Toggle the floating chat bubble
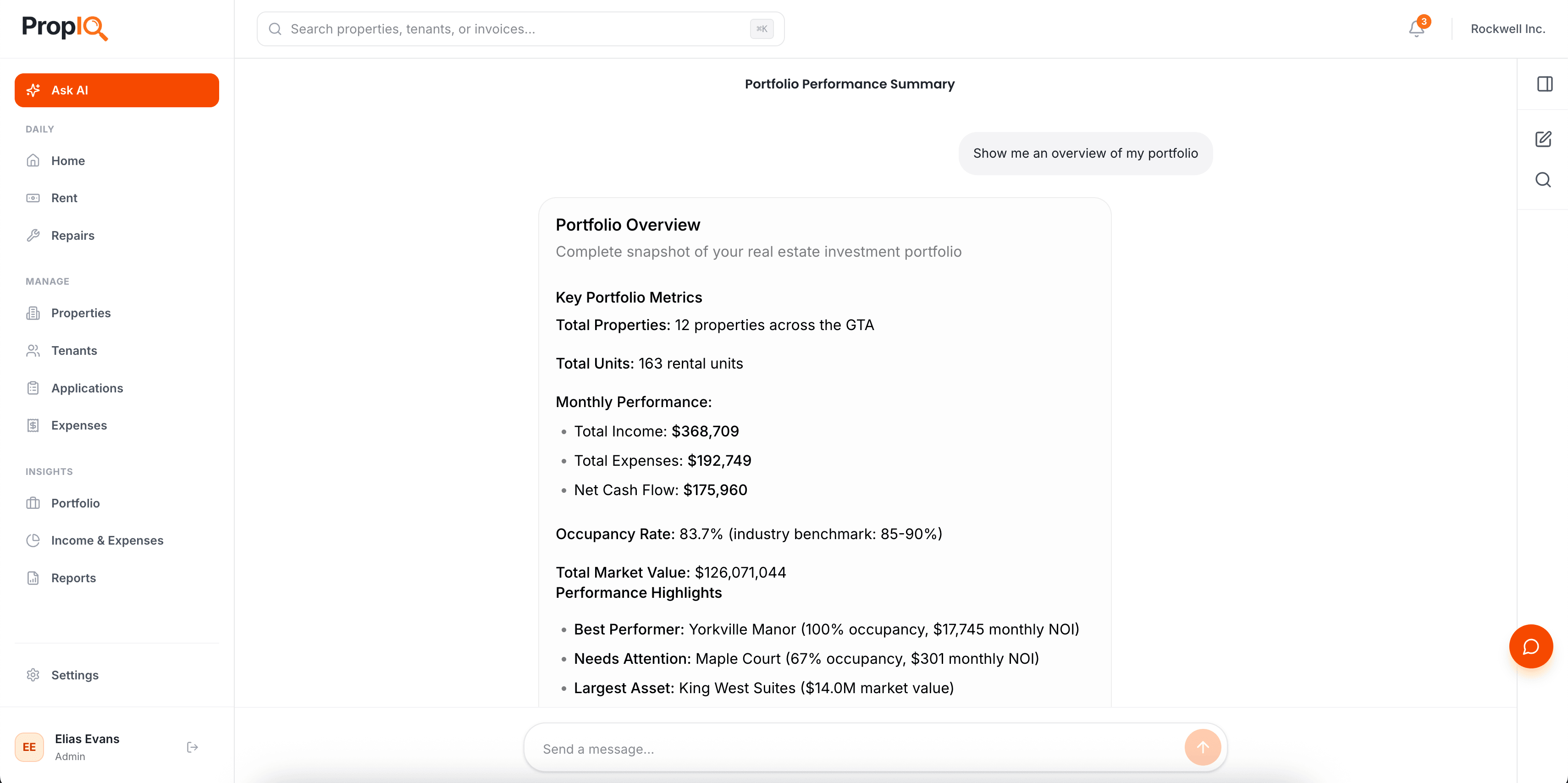Image resolution: width=1568 pixels, height=783 pixels. click(x=1531, y=646)
